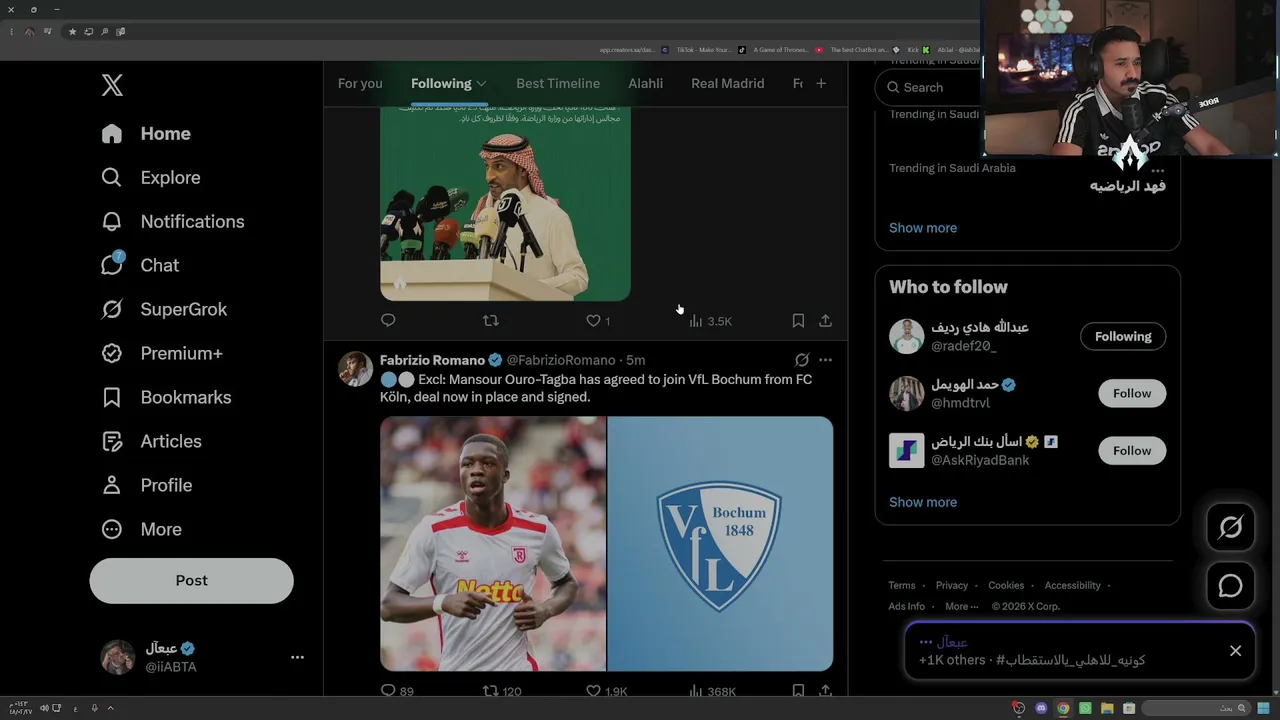
Task: Open more options on Fabrizio Romano's post
Action: point(825,360)
